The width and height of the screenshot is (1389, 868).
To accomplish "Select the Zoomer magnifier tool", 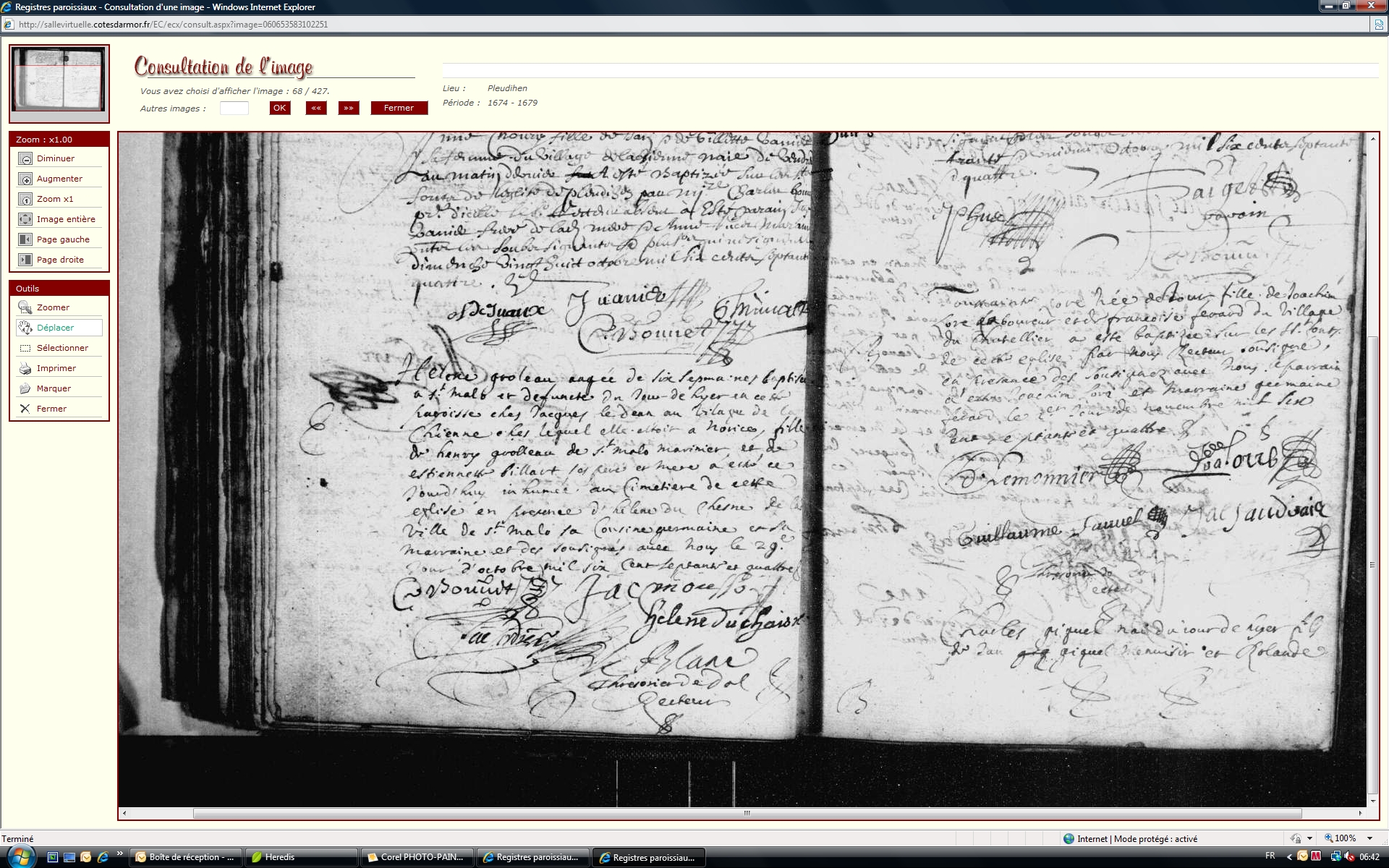I will pos(25,308).
